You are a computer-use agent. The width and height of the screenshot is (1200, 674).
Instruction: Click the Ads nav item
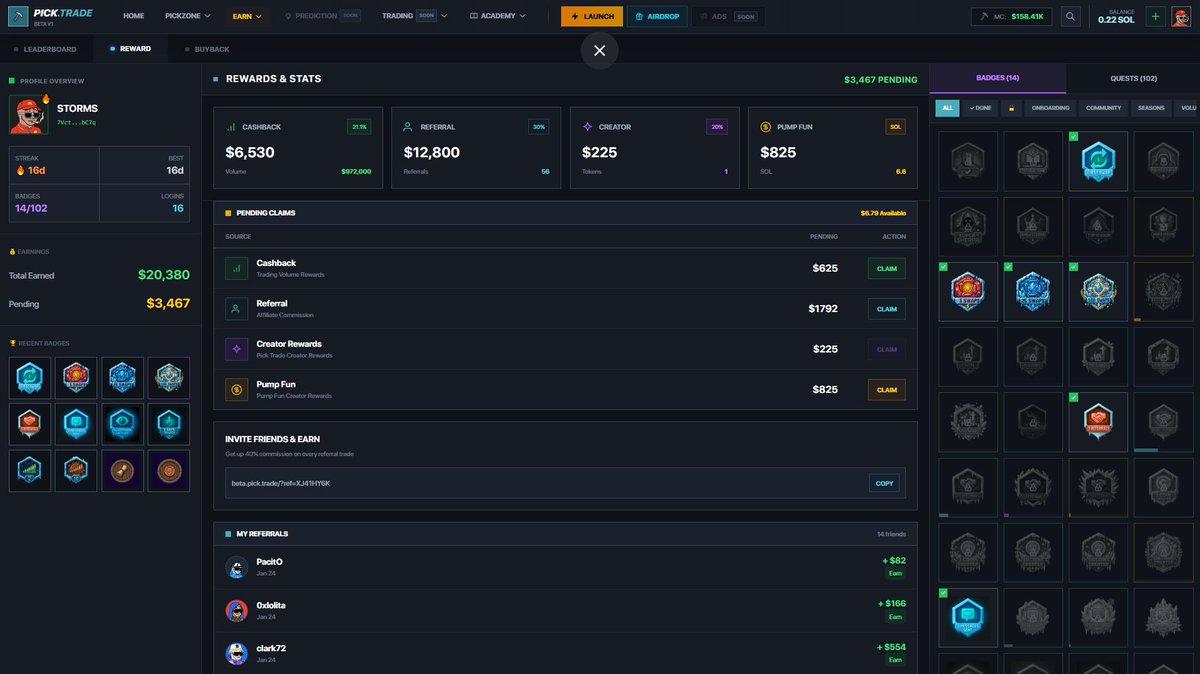tap(729, 16)
